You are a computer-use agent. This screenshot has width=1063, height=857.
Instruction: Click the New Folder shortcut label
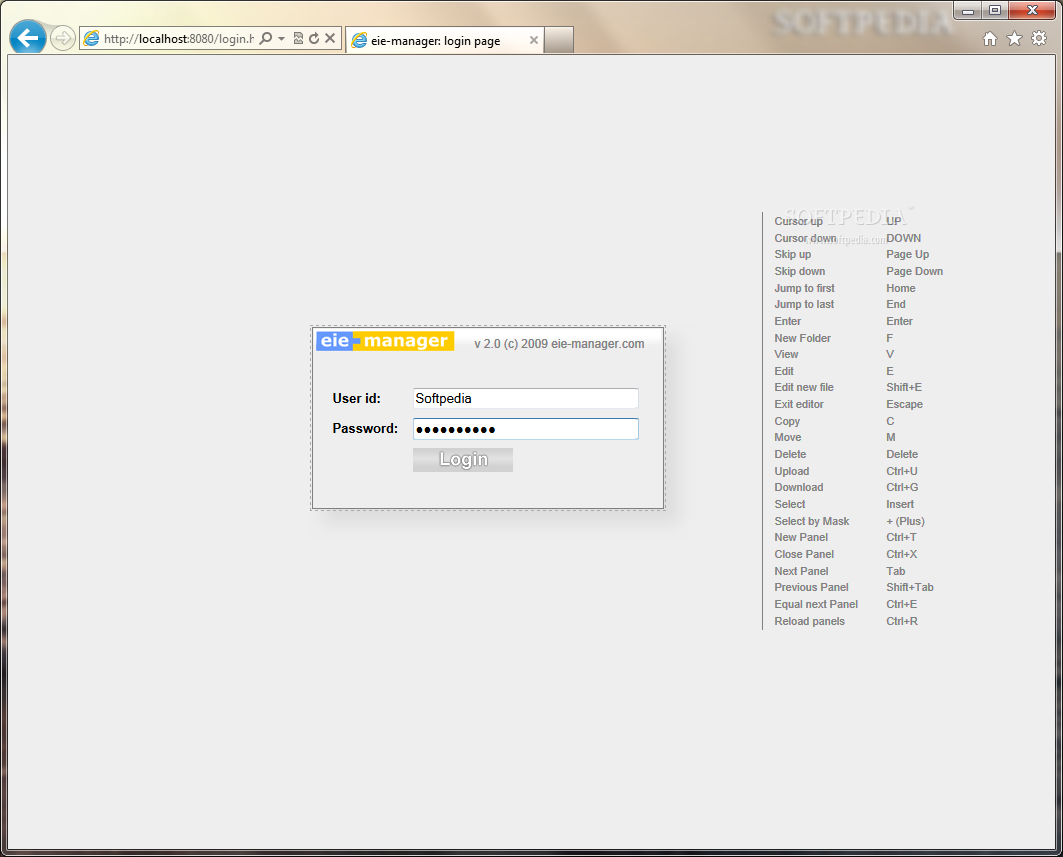tap(803, 338)
